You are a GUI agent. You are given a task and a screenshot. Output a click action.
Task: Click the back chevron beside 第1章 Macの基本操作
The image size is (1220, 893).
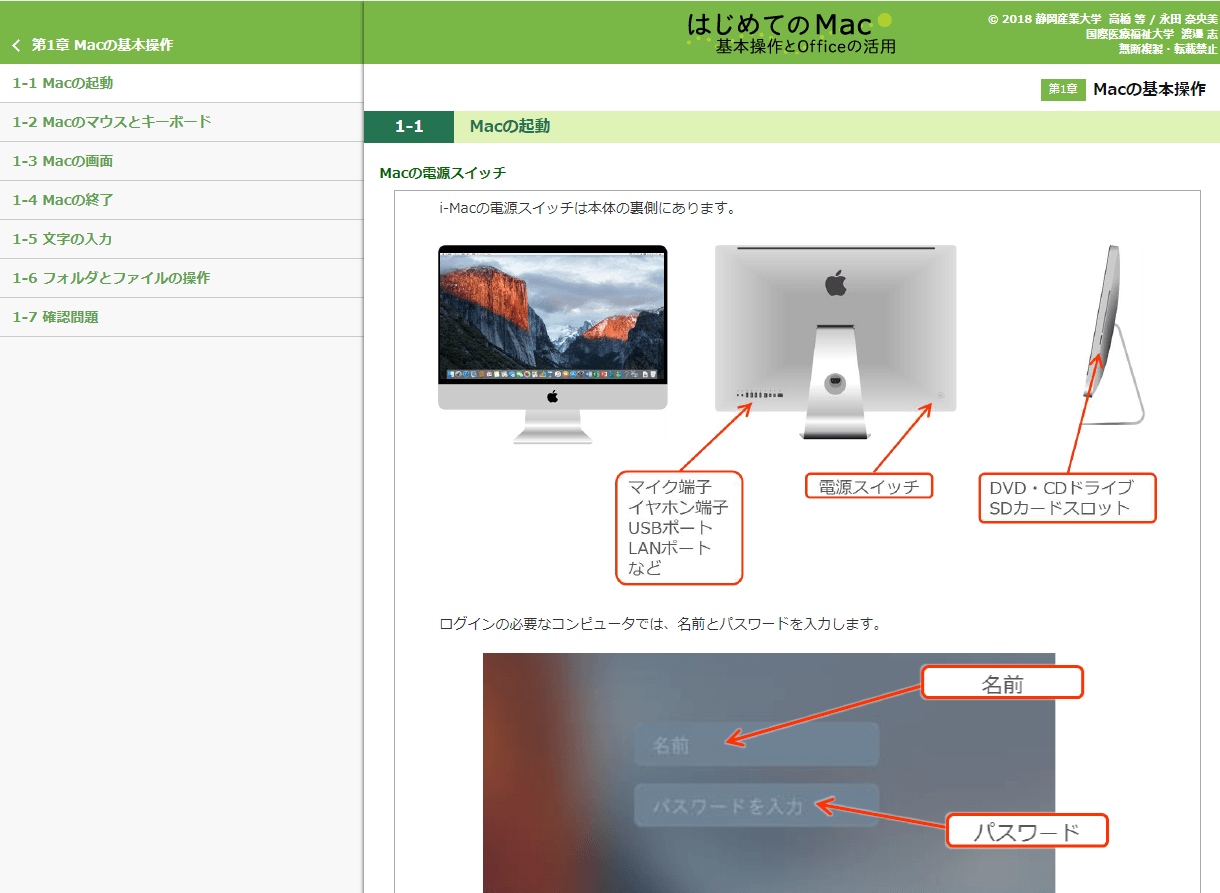(16, 45)
